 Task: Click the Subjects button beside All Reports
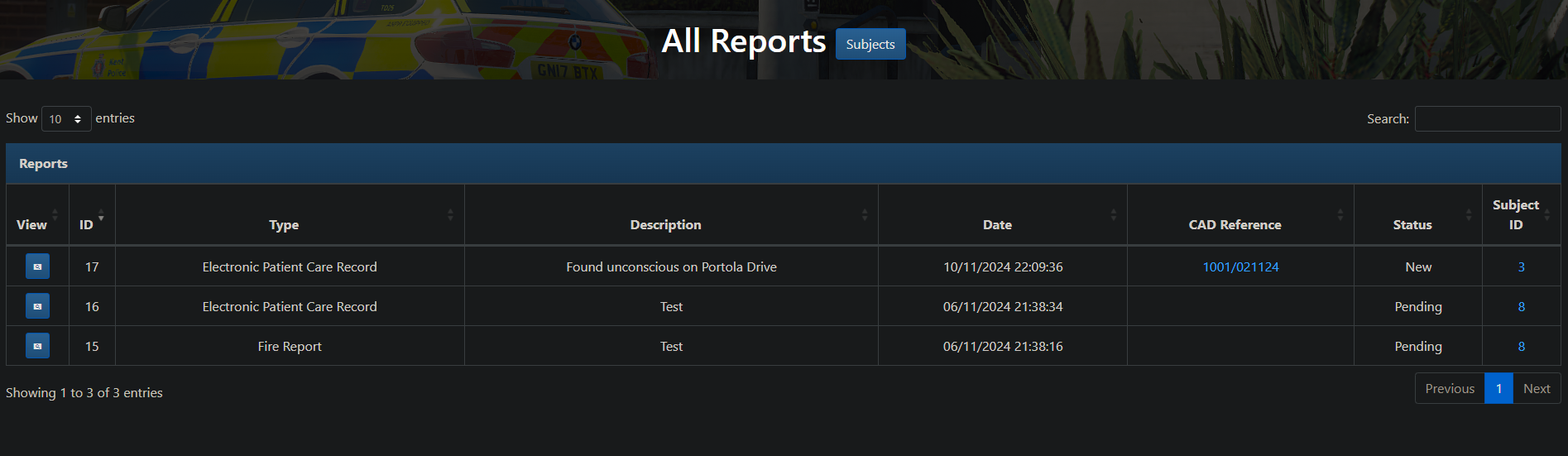(870, 44)
